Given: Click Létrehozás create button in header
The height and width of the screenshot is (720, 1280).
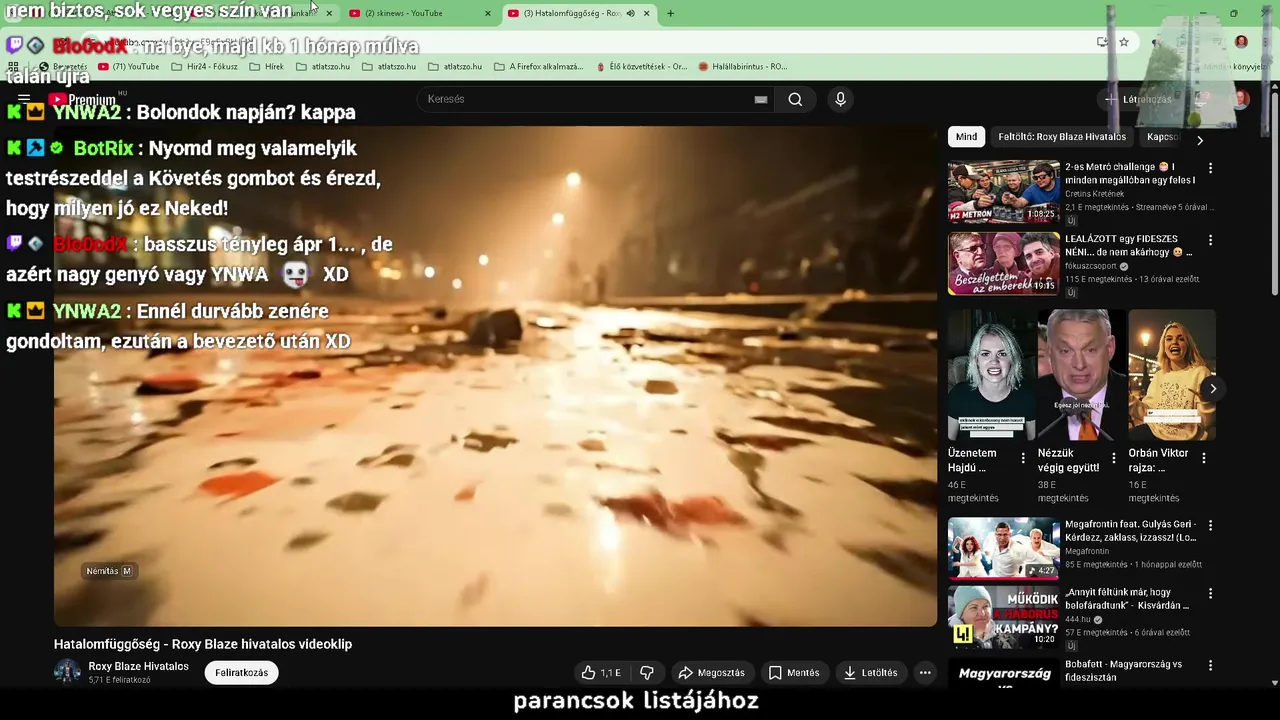Looking at the screenshot, I should click(1138, 99).
